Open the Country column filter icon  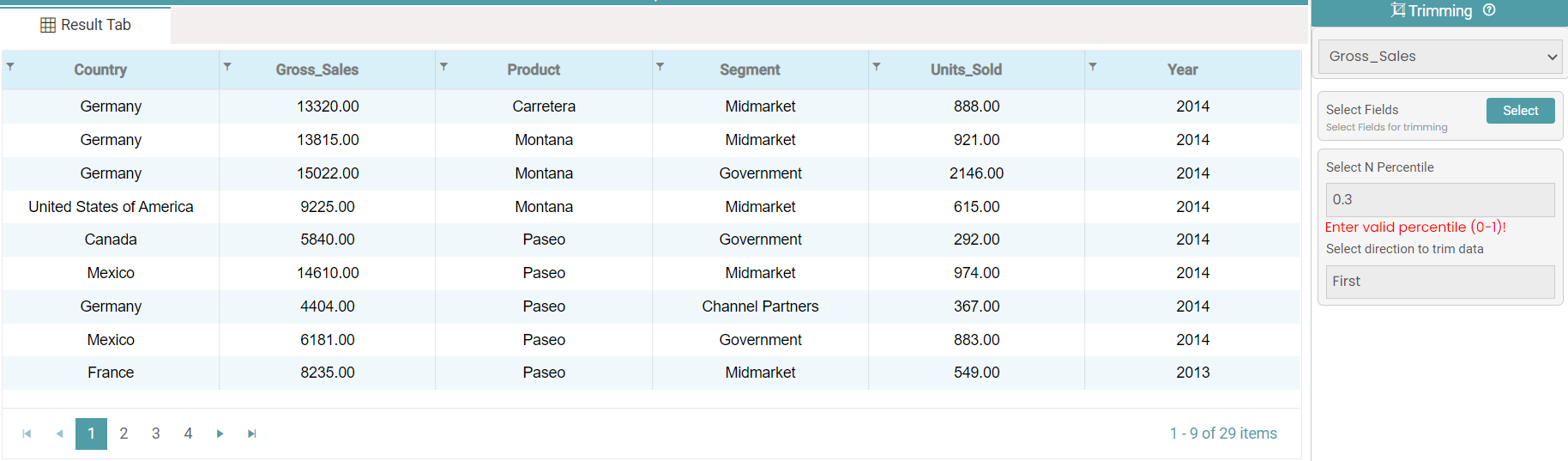click(x=10, y=66)
